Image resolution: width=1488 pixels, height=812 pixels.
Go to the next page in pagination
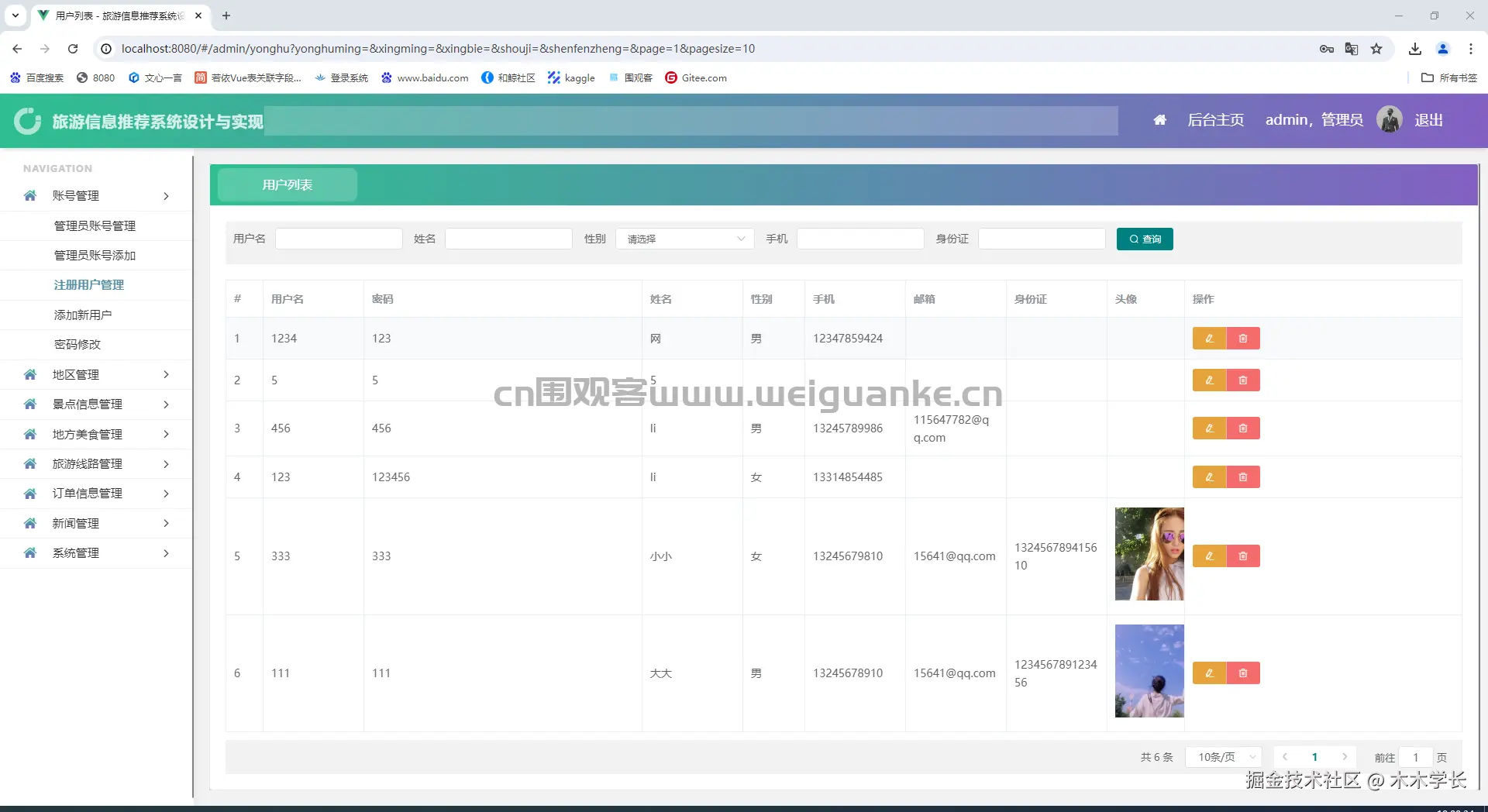[1345, 757]
